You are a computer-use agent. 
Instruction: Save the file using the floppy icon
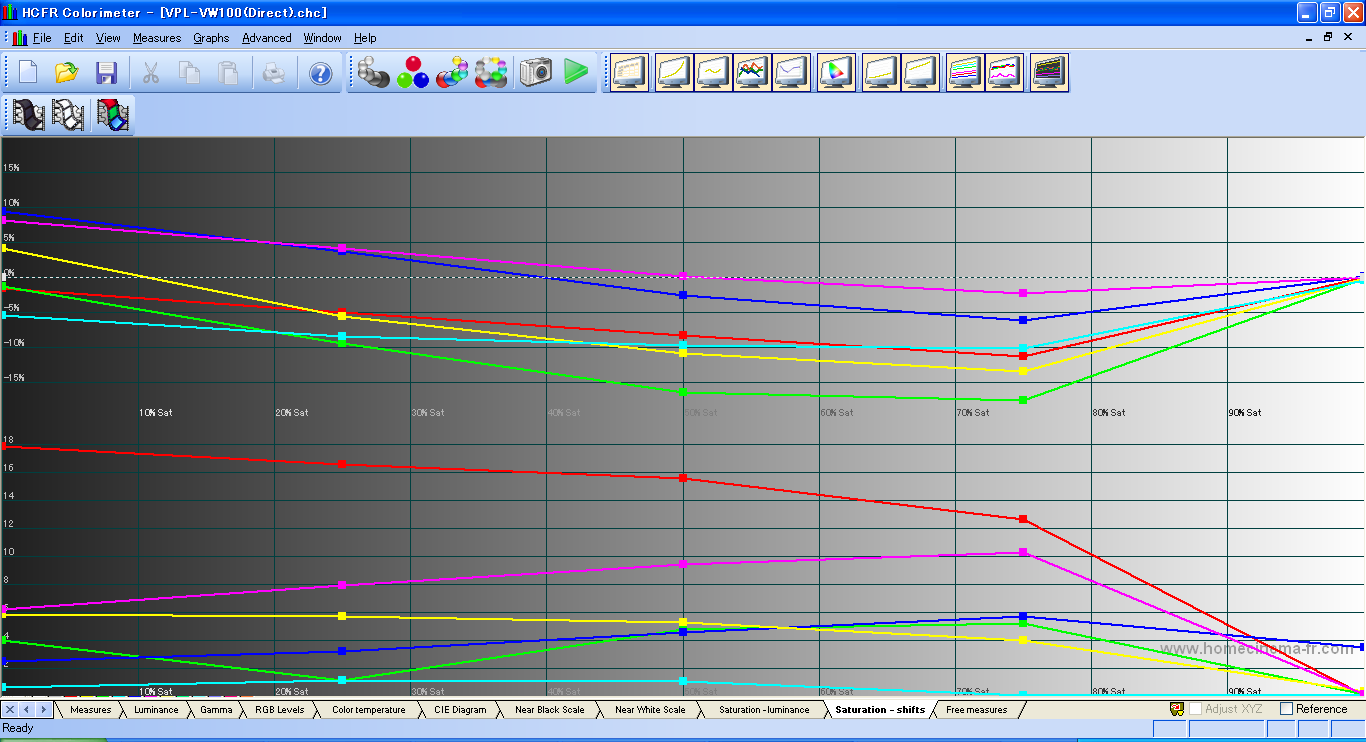tap(106, 73)
